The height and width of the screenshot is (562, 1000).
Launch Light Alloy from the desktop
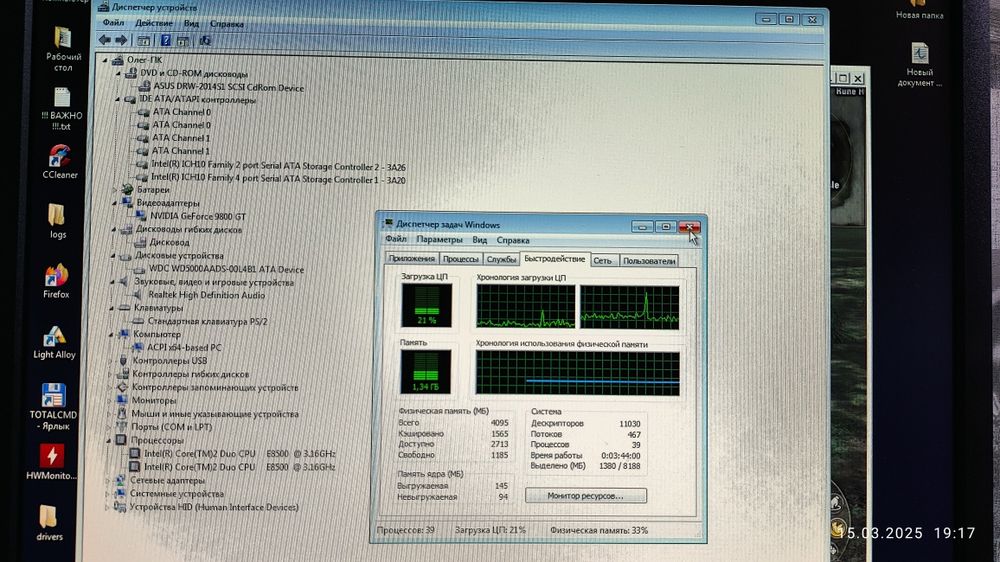(x=54, y=343)
